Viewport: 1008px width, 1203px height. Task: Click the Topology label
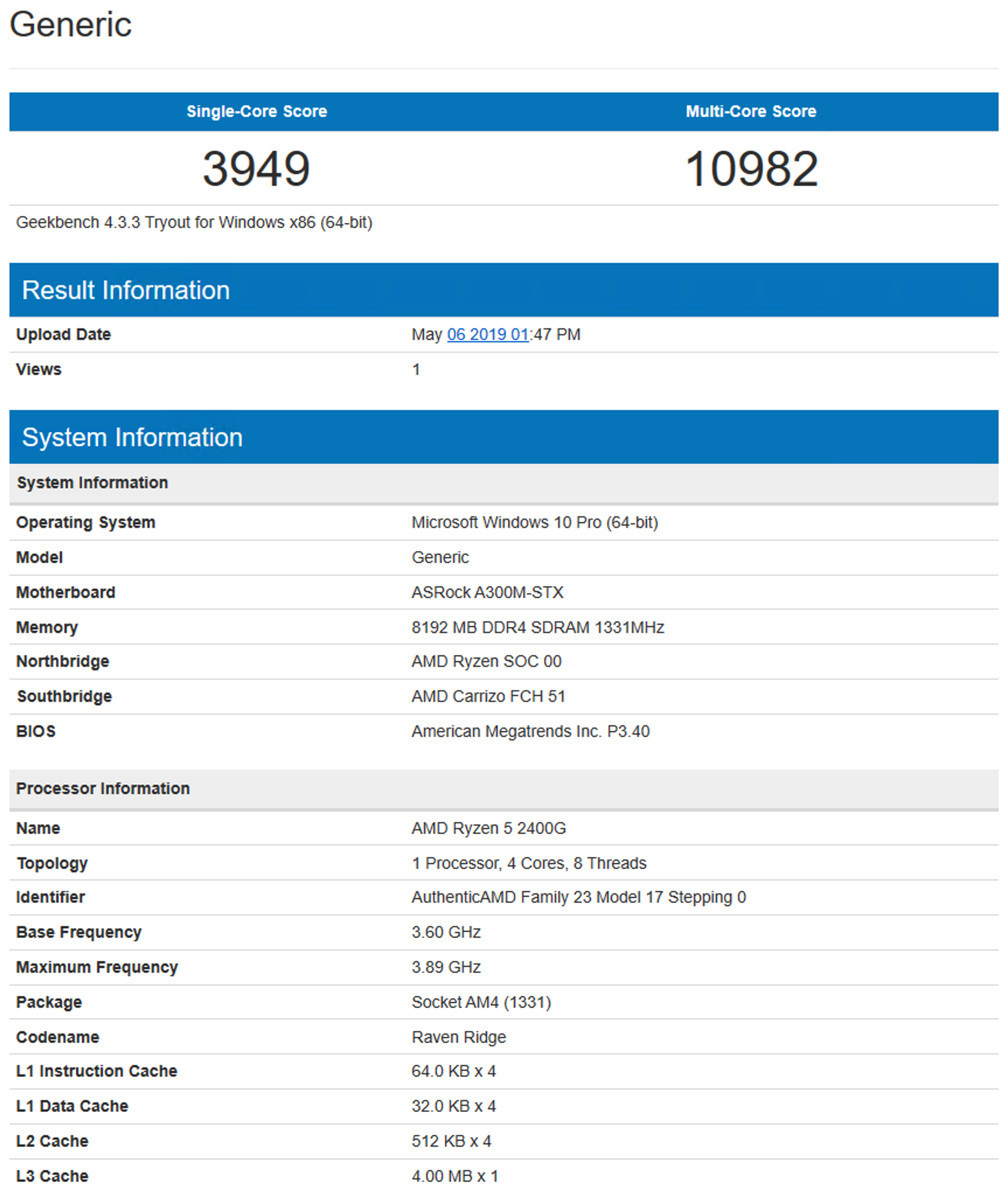coord(52,864)
